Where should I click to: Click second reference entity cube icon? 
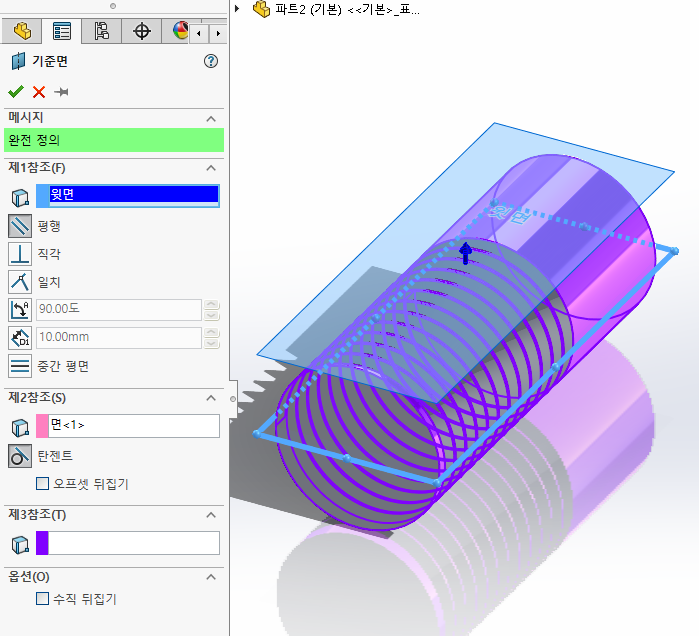point(20,427)
